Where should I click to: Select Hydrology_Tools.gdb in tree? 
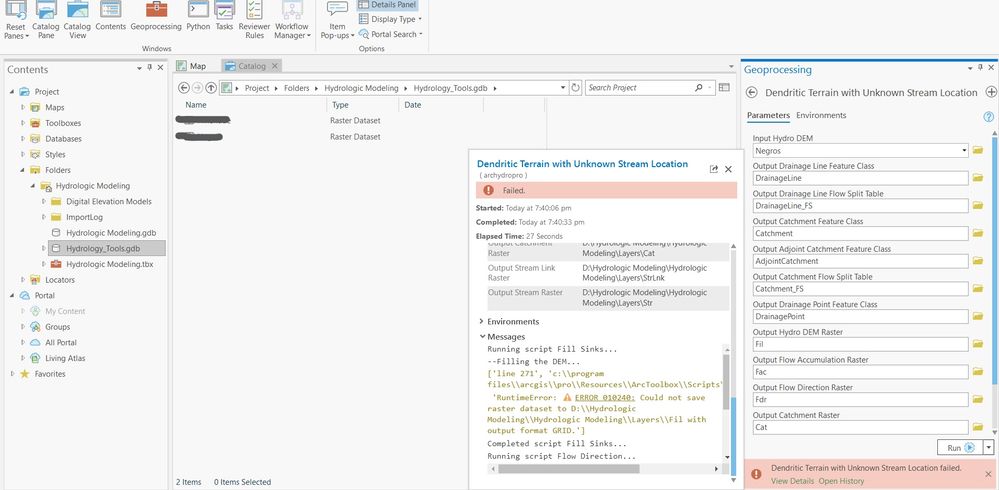103,249
